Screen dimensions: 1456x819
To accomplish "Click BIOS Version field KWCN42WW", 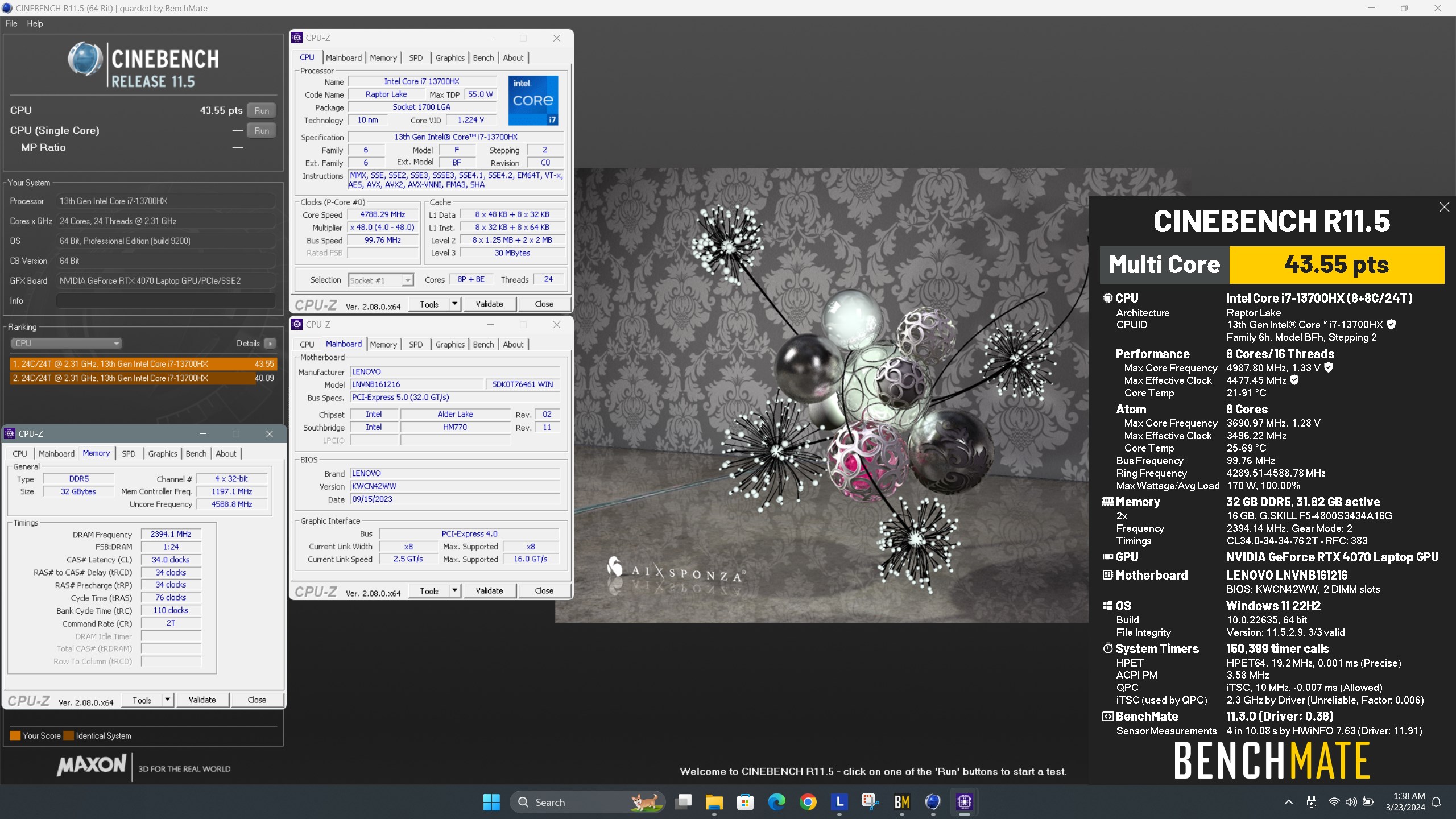I will 454,486.
